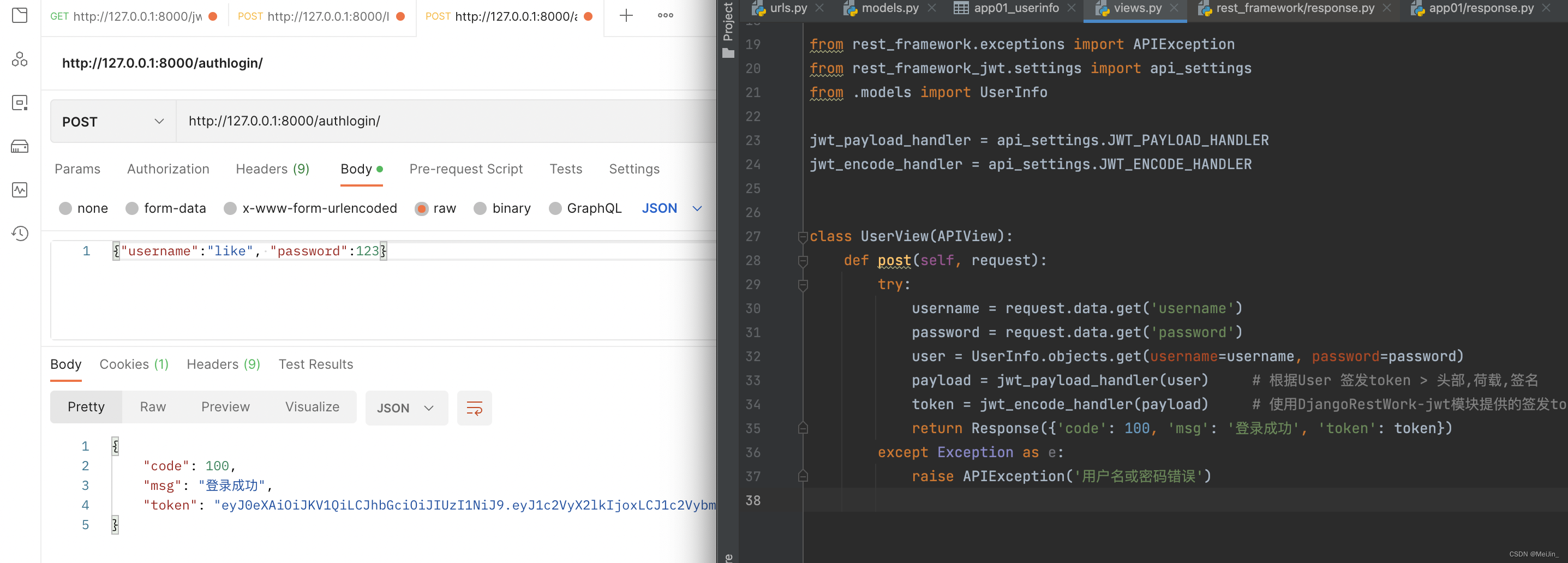The width and height of the screenshot is (1568, 563).
Task: Open Monitors icon in Postman sidebar
Action: 20,190
